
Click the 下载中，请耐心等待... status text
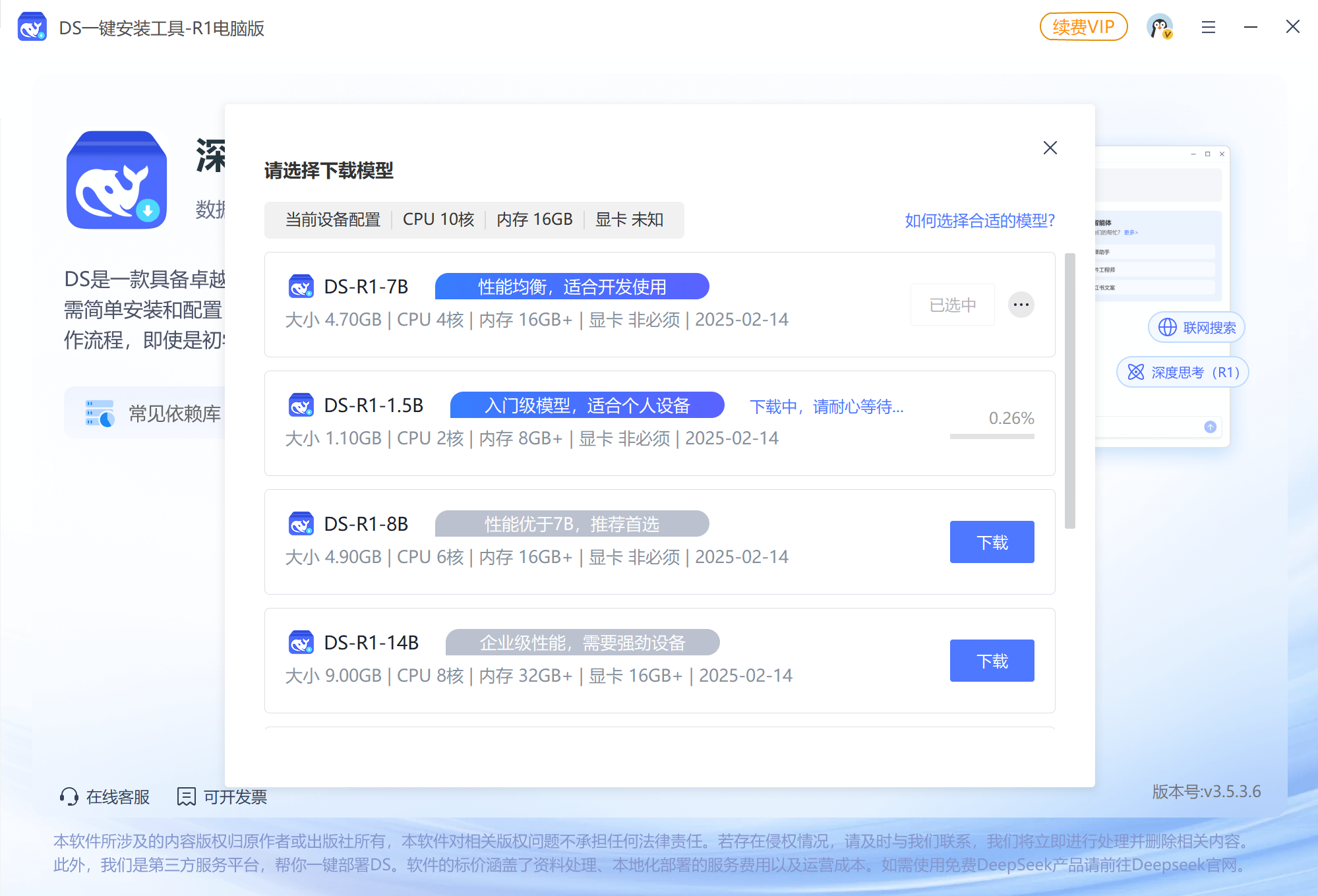click(827, 406)
